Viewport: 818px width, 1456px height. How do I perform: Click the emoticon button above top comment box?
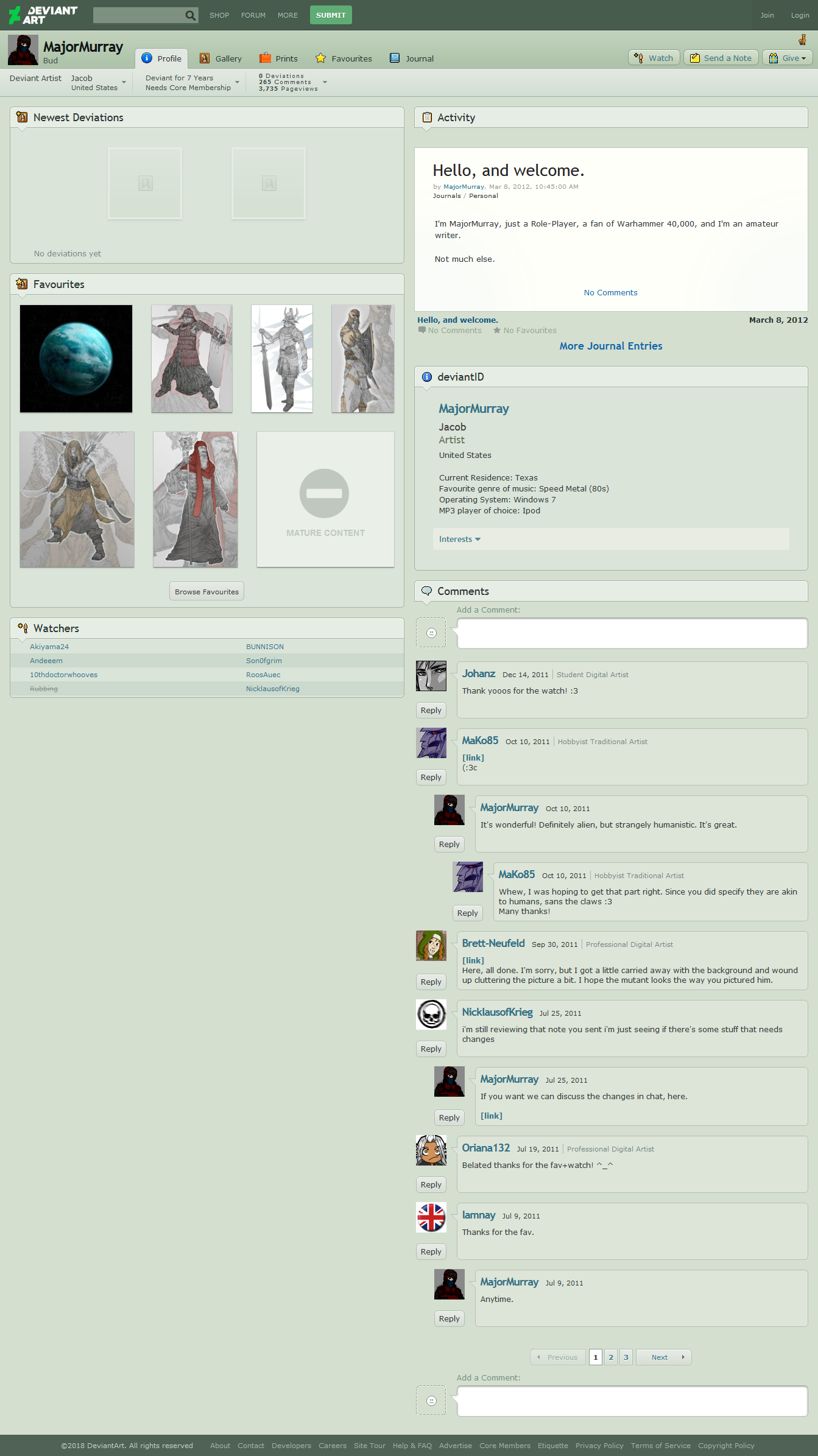(431, 633)
